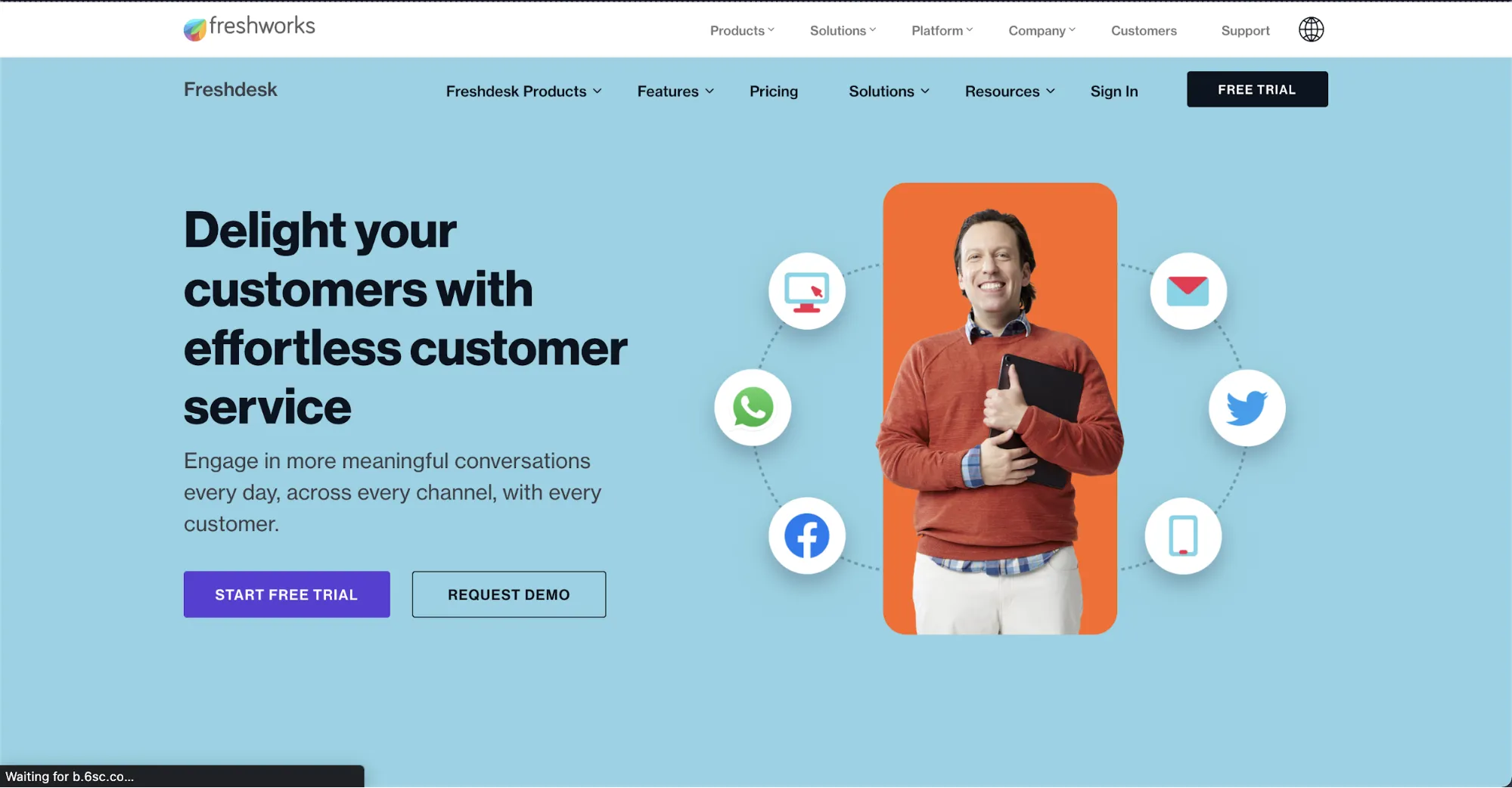Click the desktop monitor channel icon
Image resolution: width=1512 pixels, height=788 pixels.
coord(807,291)
